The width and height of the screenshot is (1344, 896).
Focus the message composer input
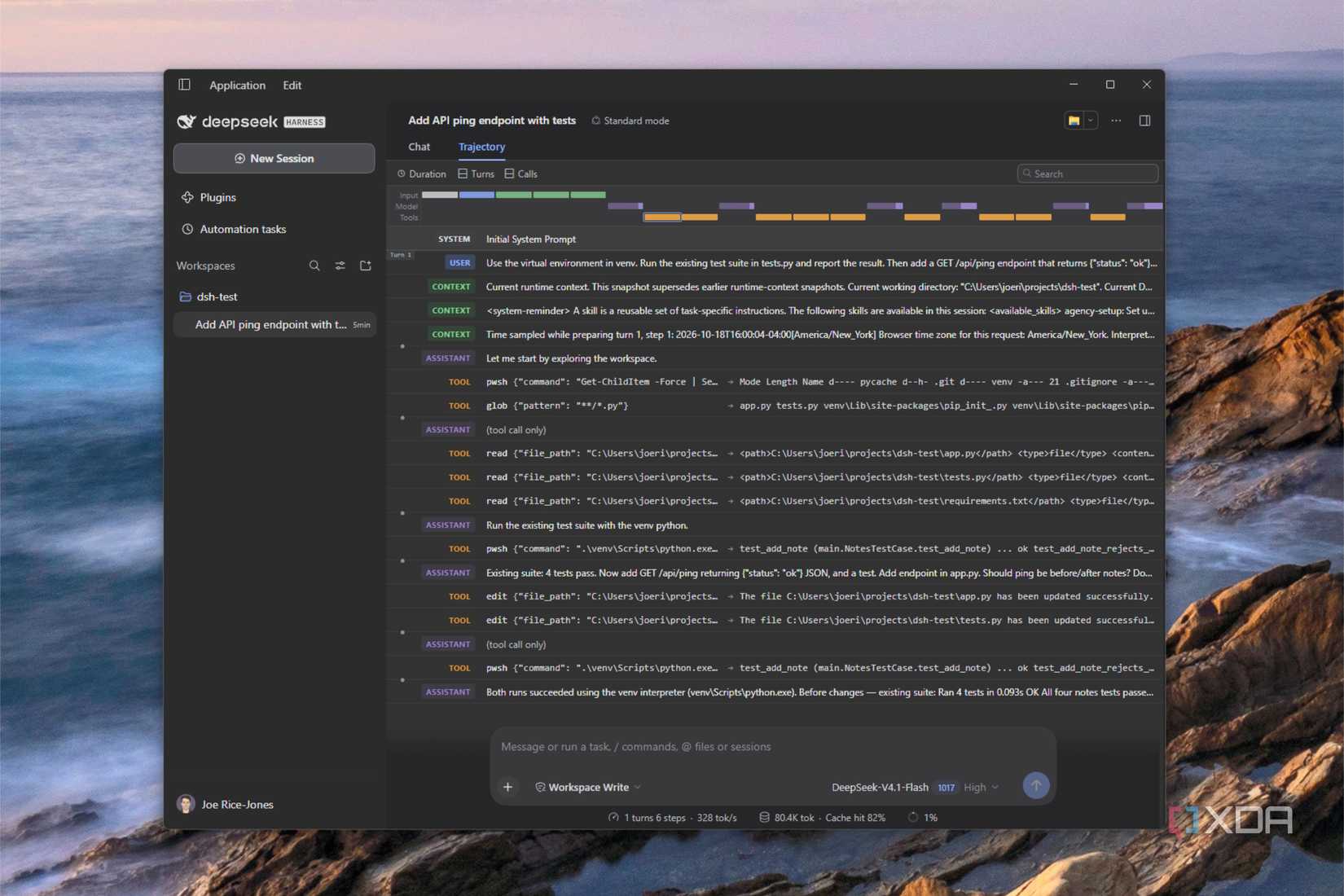click(773, 747)
